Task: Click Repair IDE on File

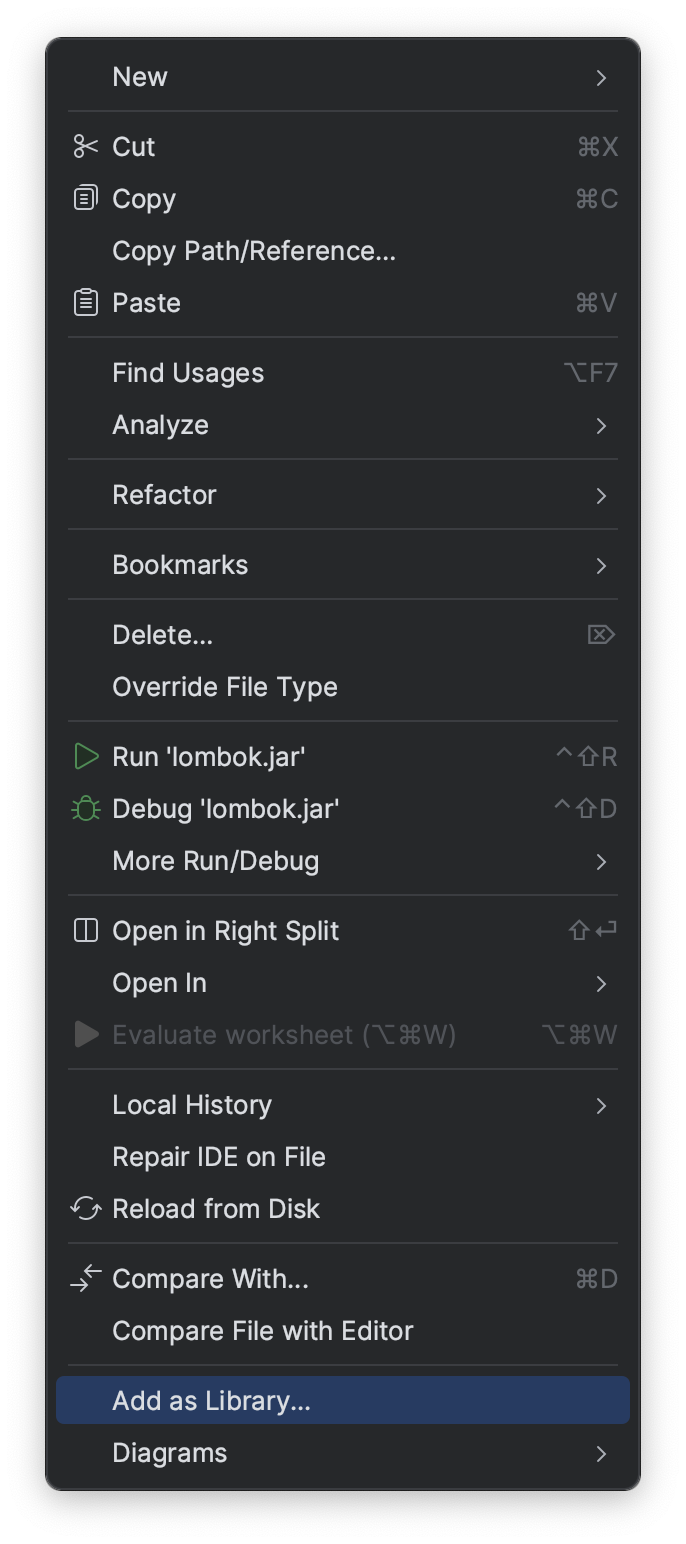Action: [x=218, y=1156]
